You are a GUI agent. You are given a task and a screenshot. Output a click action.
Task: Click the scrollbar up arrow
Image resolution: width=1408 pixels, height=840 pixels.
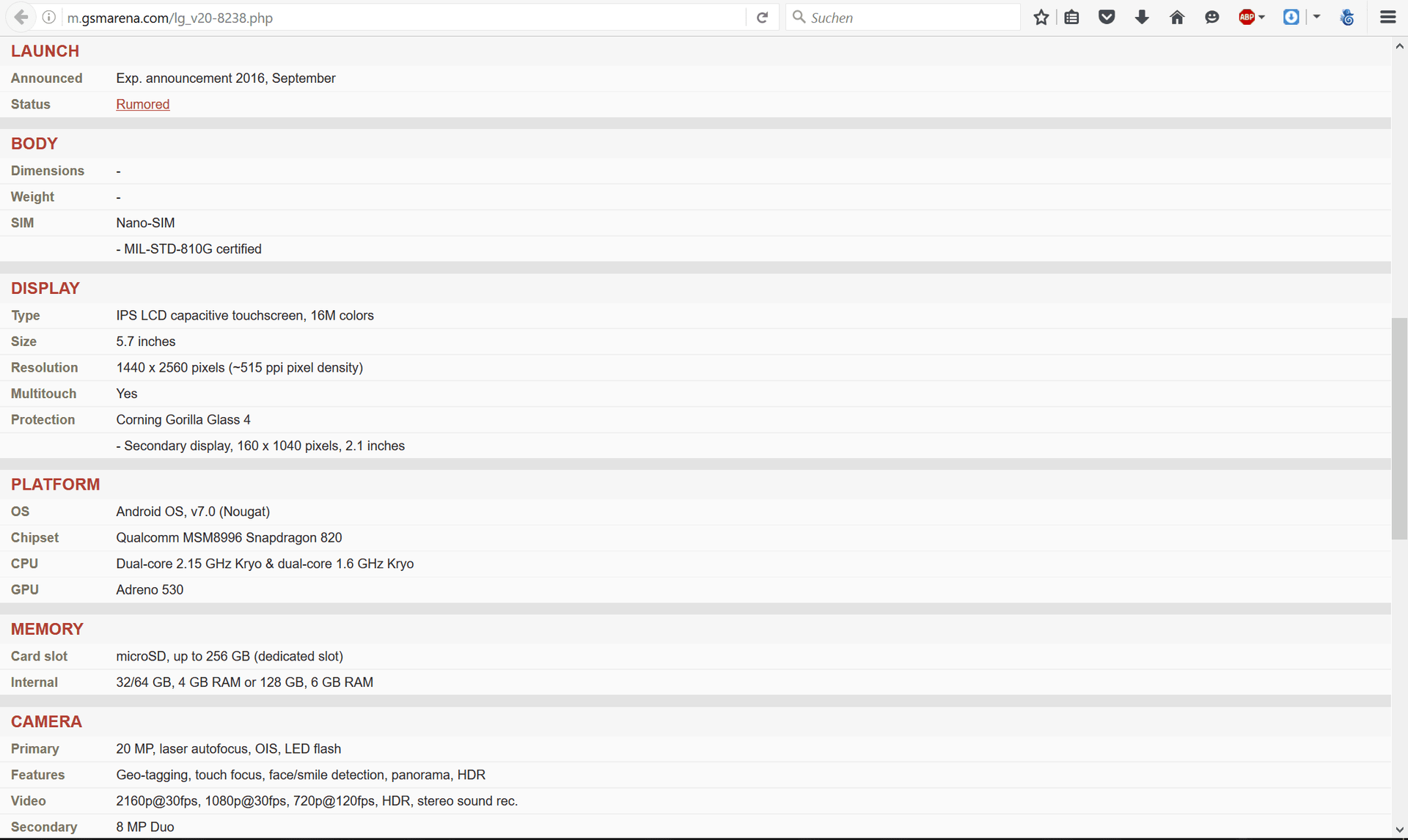(1399, 46)
